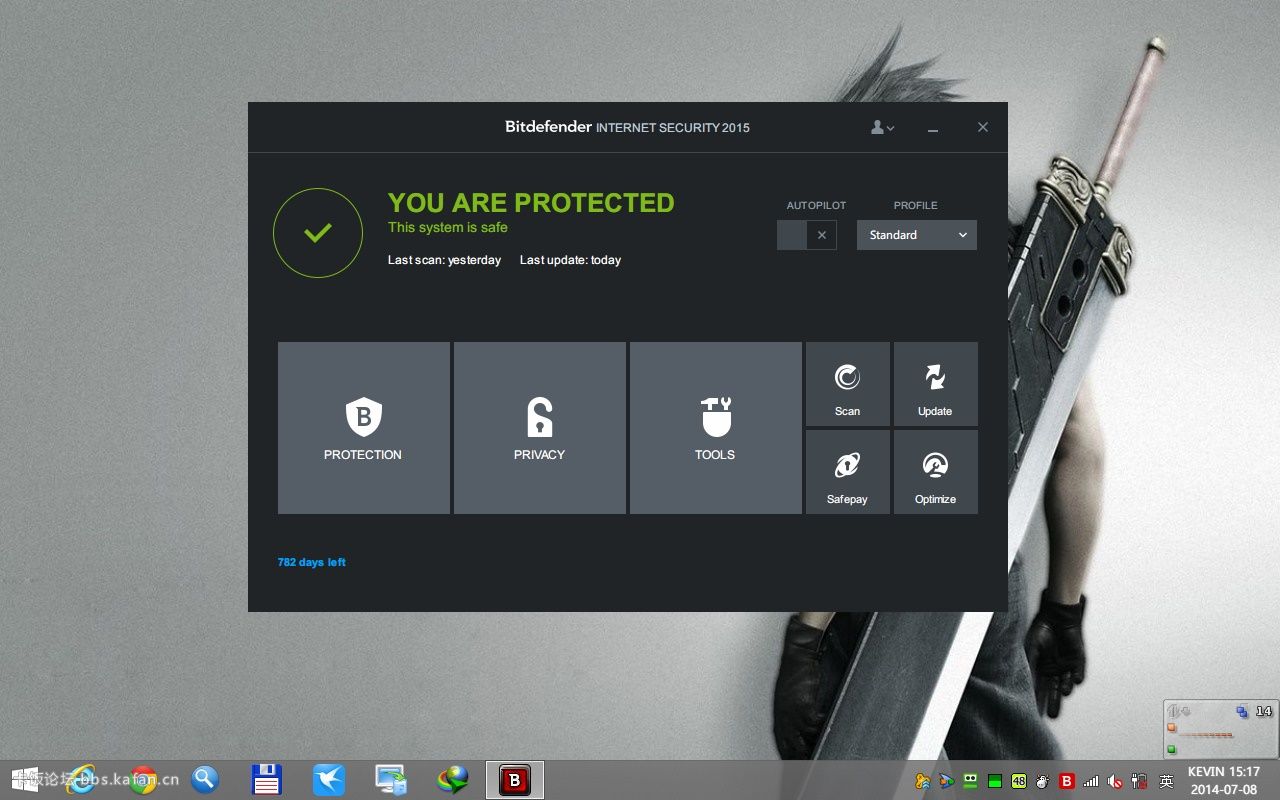Click 'Last scan: yesterday' text
This screenshot has height=800, width=1280.
point(445,260)
